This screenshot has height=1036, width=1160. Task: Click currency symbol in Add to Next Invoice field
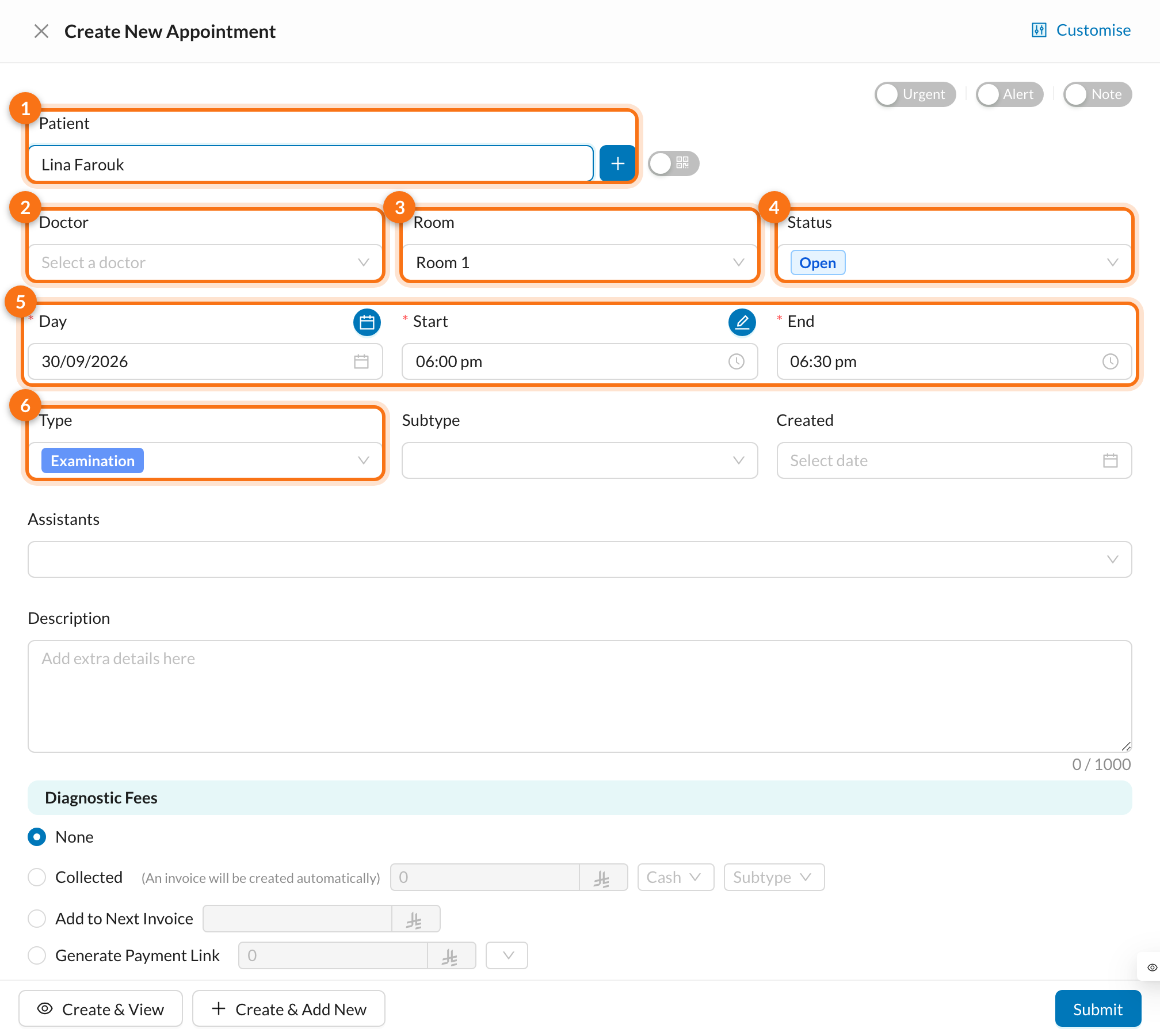415,919
